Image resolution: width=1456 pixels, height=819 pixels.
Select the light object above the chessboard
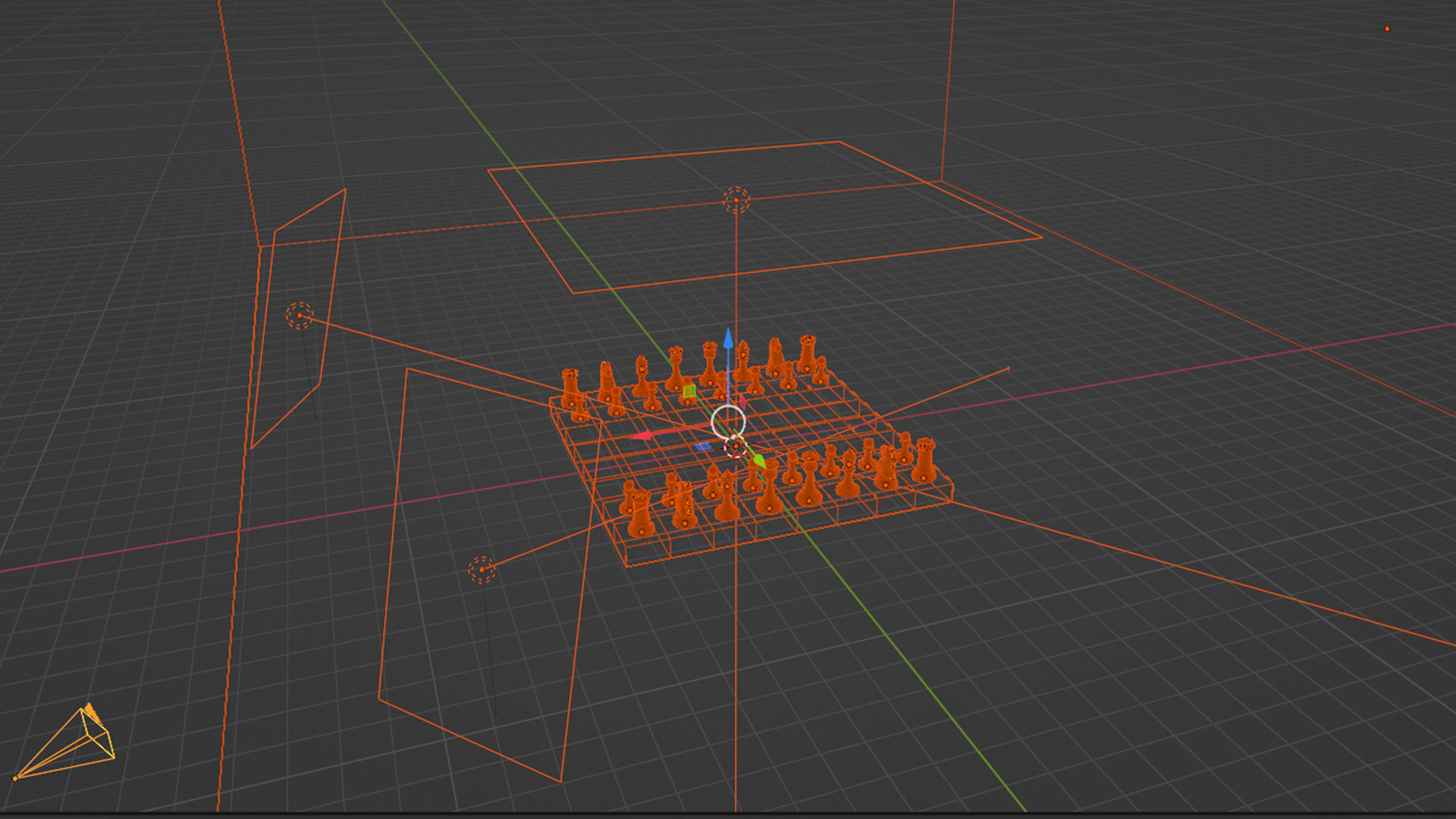tap(736, 200)
